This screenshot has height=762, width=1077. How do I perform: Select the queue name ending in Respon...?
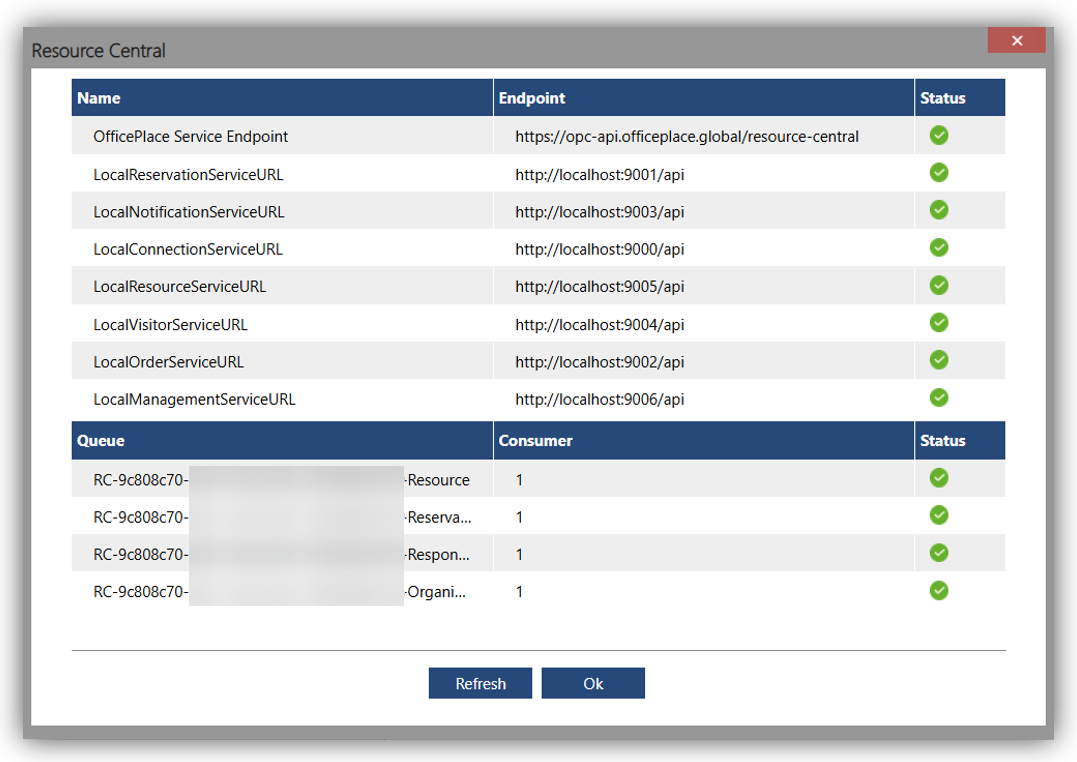click(282, 554)
